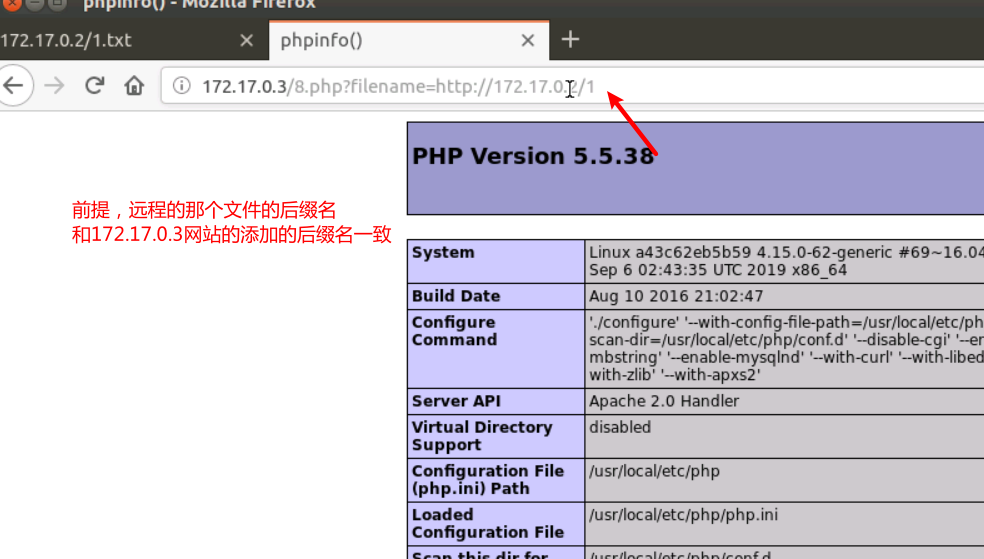Click the Virtual Directory Support label
Image resolution: width=984 pixels, height=559 pixels.
[482, 436]
